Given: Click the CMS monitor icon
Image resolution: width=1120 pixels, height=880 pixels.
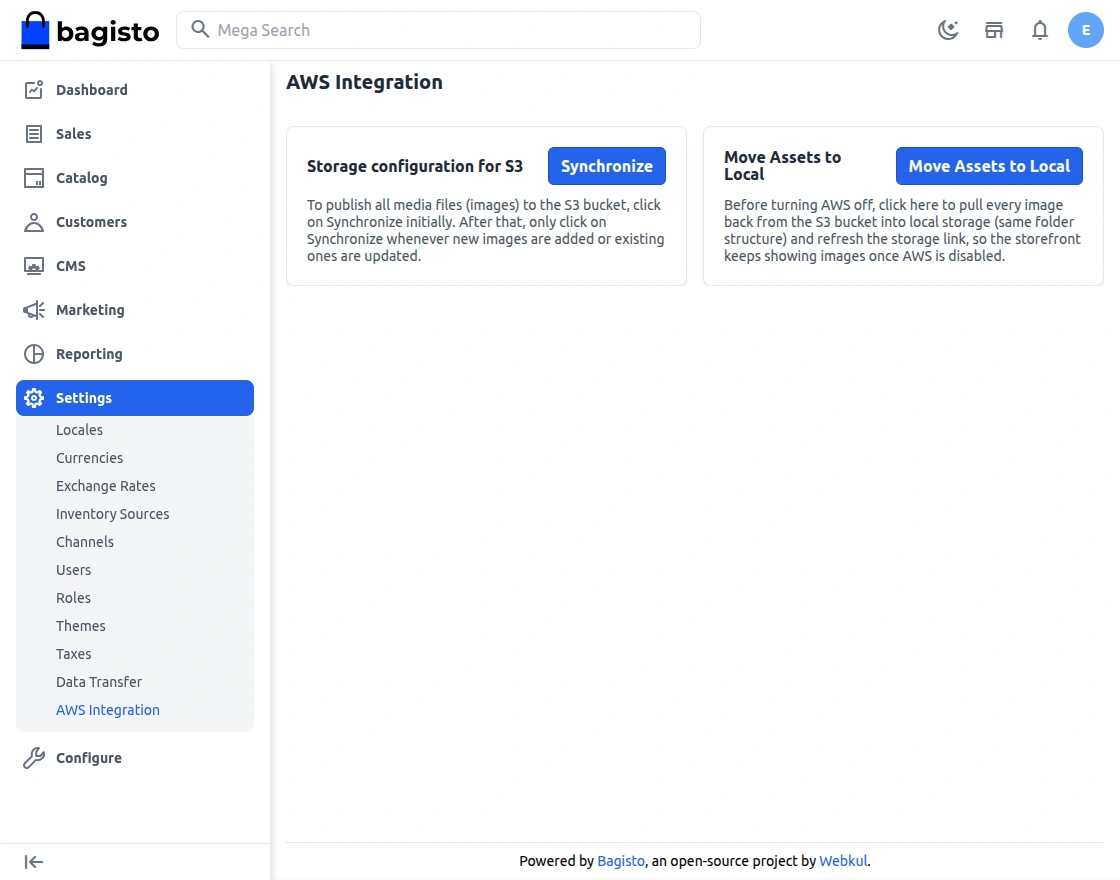Looking at the screenshot, I should click(34, 266).
